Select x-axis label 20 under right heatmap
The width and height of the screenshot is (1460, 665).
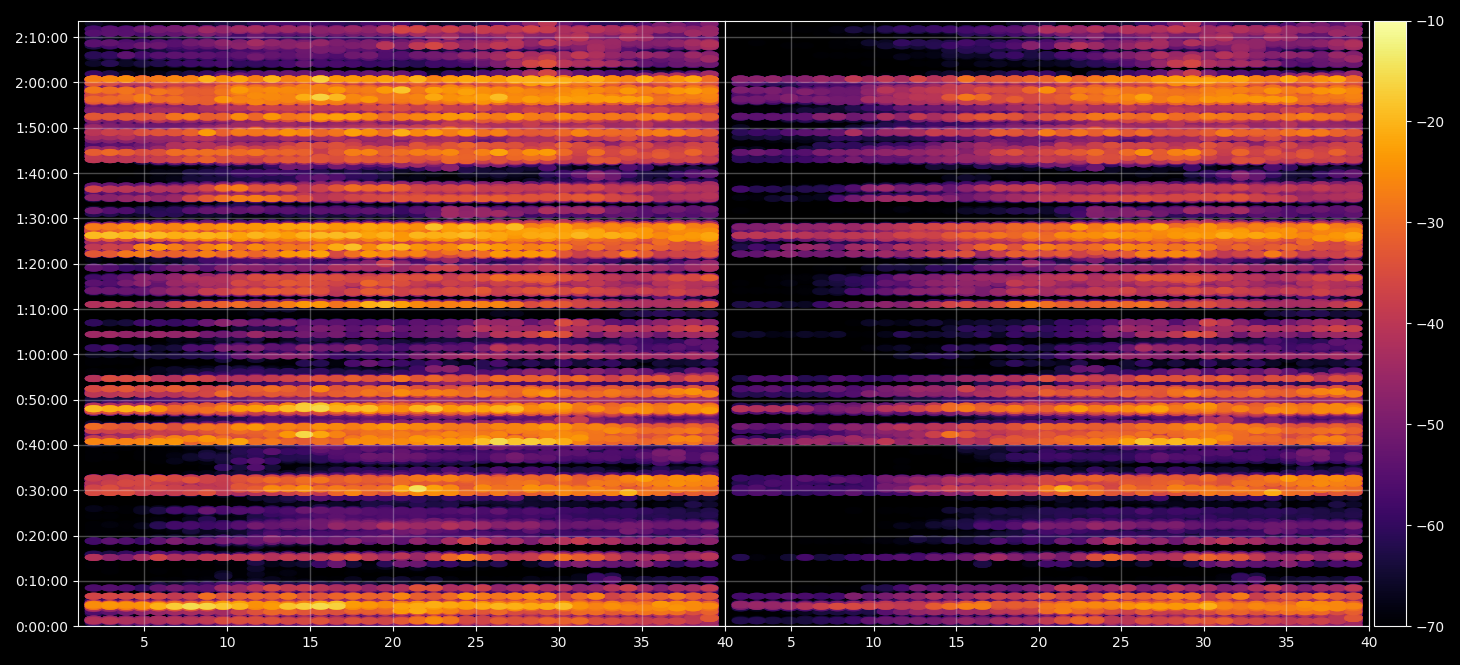1039,641
